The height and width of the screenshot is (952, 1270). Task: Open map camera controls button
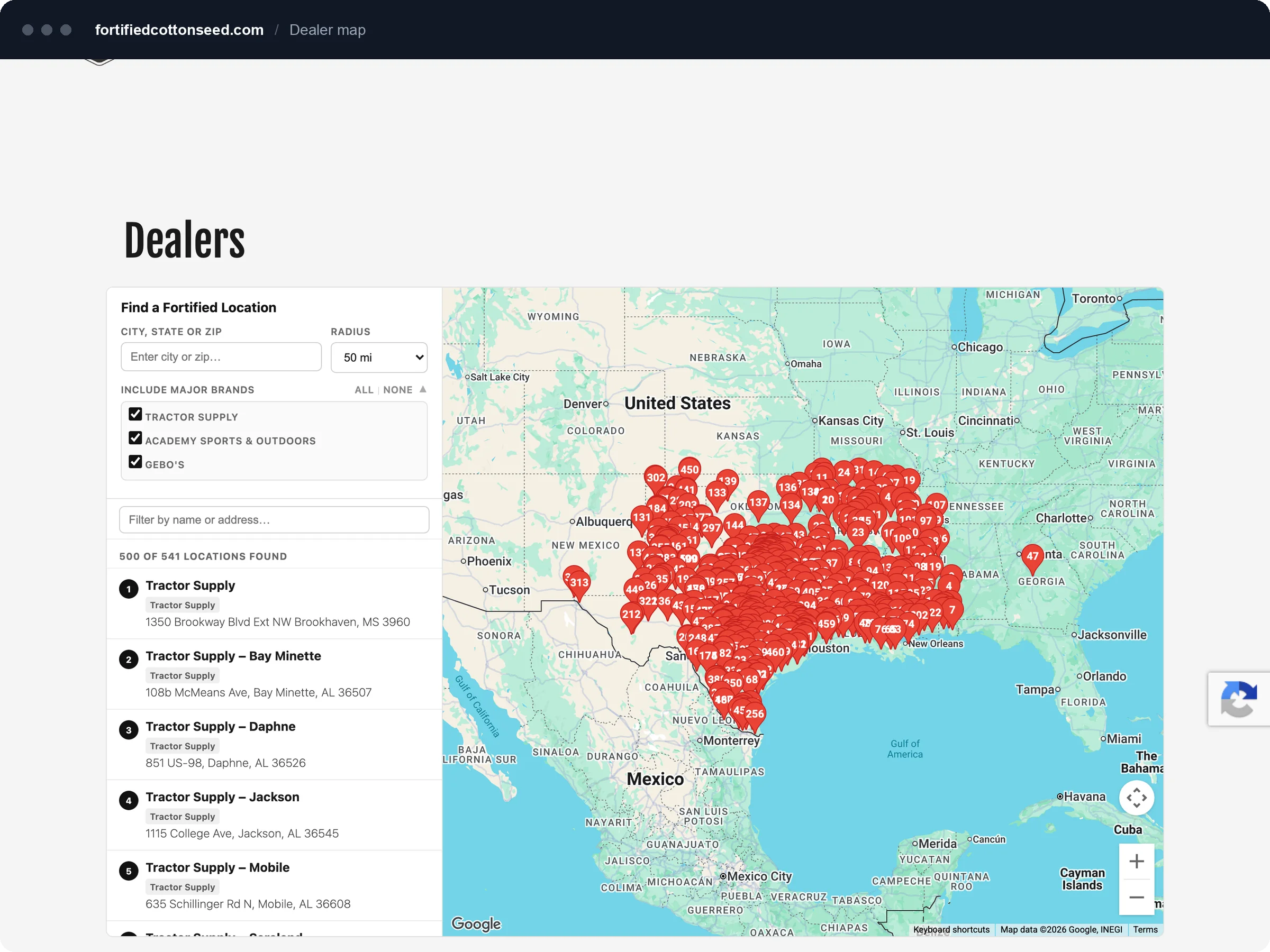coord(1136,798)
